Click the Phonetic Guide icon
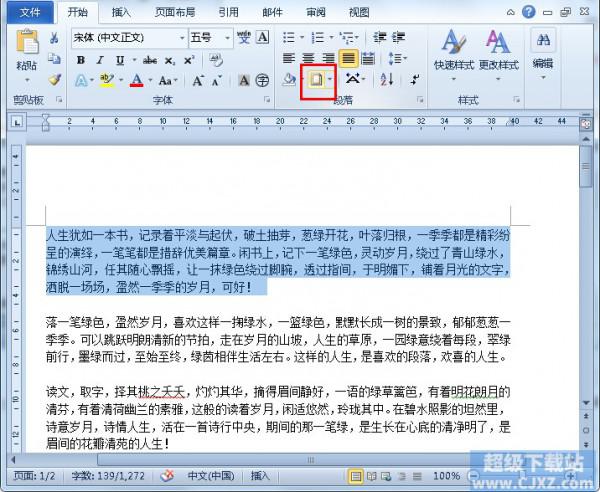 coord(243,37)
